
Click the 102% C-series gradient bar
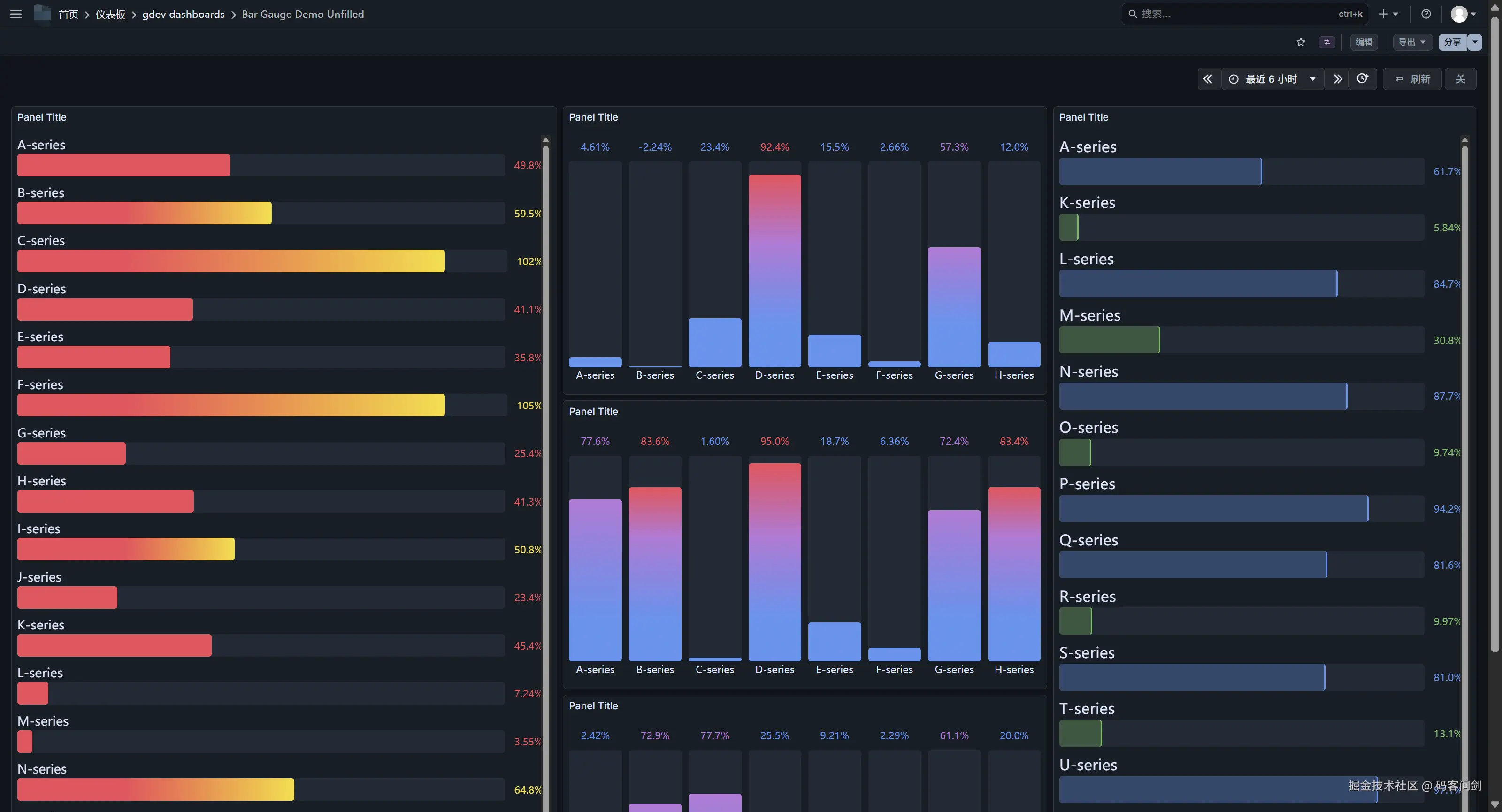click(x=231, y=261)
